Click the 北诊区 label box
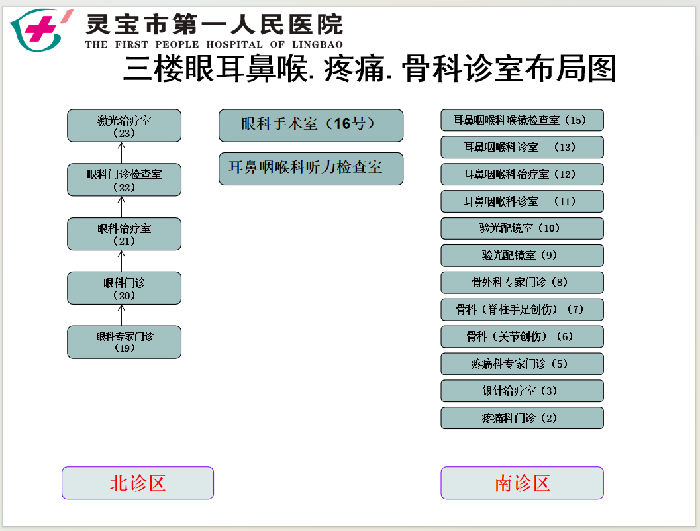Image resolution: width=700 pixels, height=531 pixels. click(138, 483)
